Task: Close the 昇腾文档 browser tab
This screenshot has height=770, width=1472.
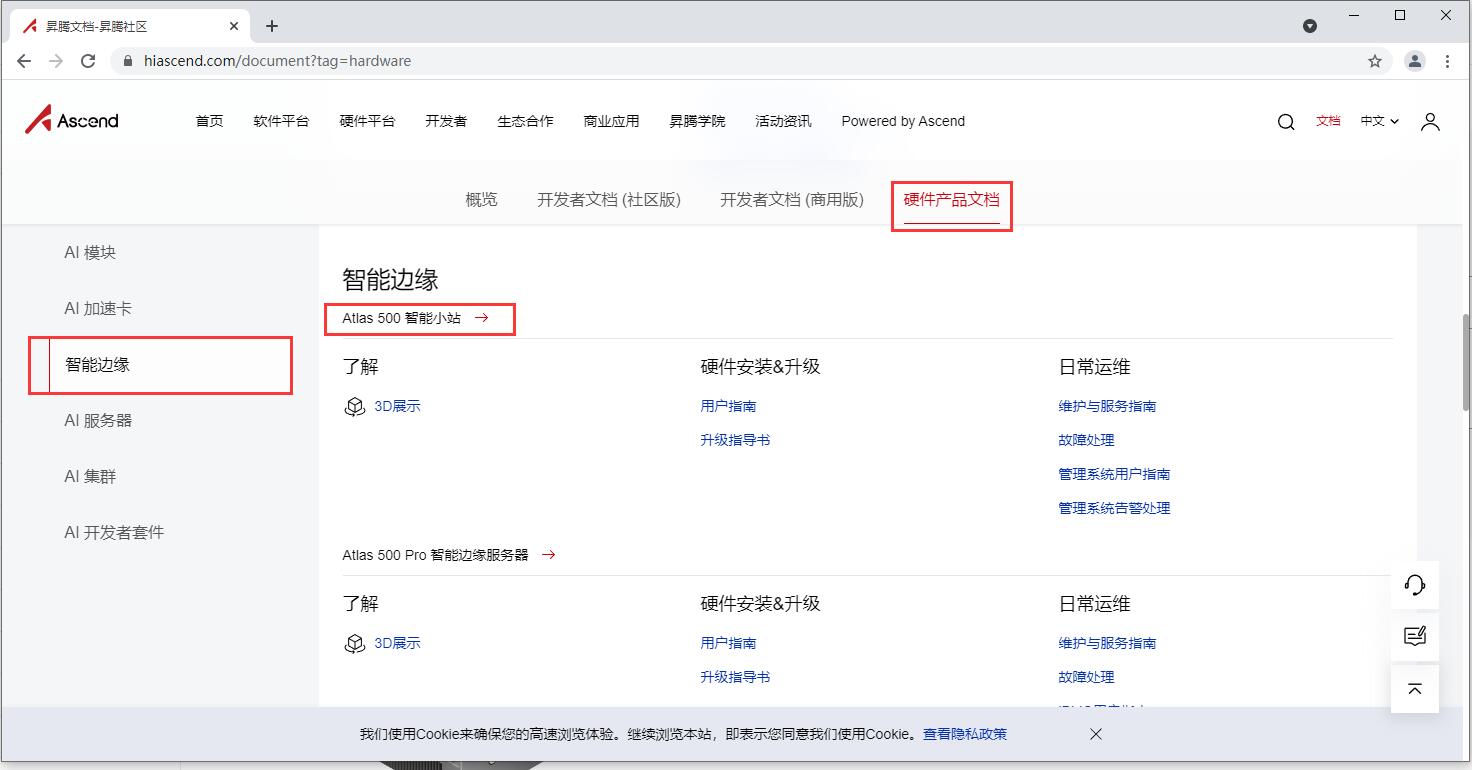Action: (x=233, y=26)
